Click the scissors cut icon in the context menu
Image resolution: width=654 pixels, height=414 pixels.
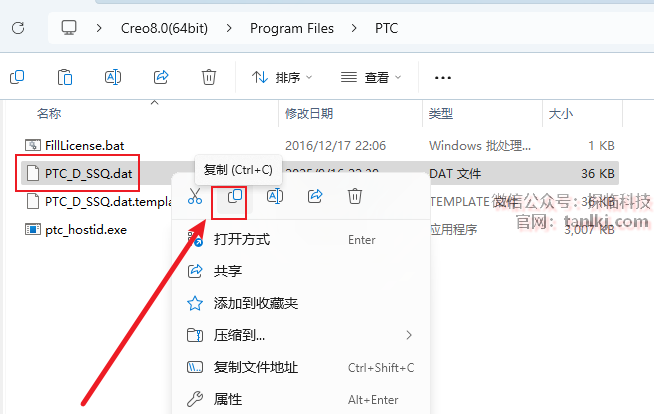click(x=195, y=196)
